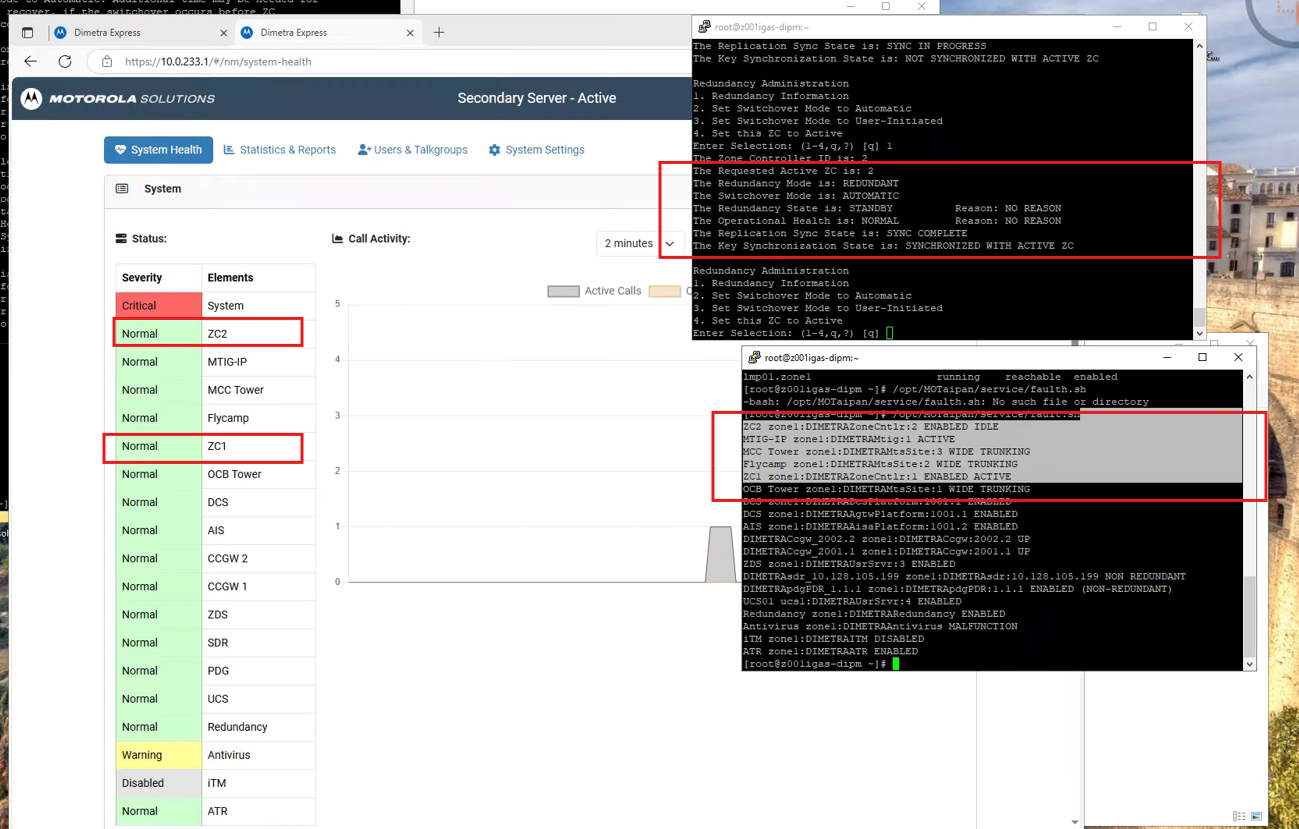
Task: Select the UCS element row
Action: pyautogui.click(x=216, y=698)
